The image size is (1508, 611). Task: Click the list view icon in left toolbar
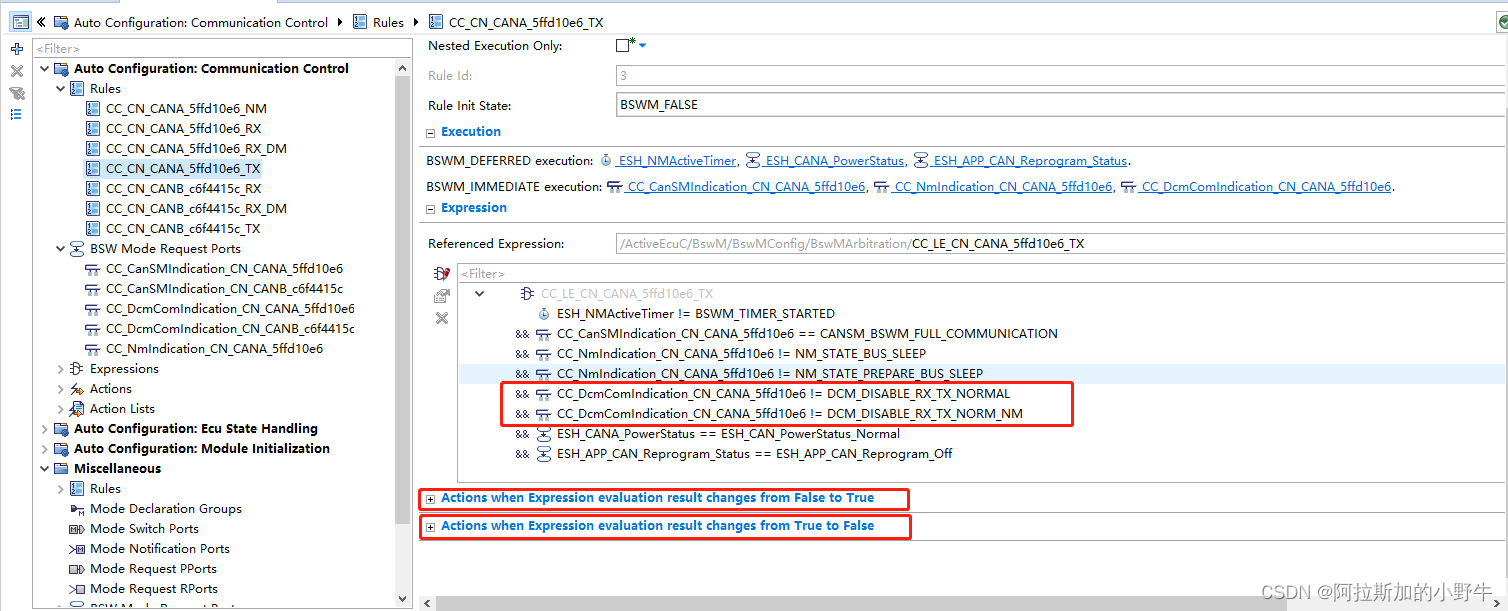16,114
